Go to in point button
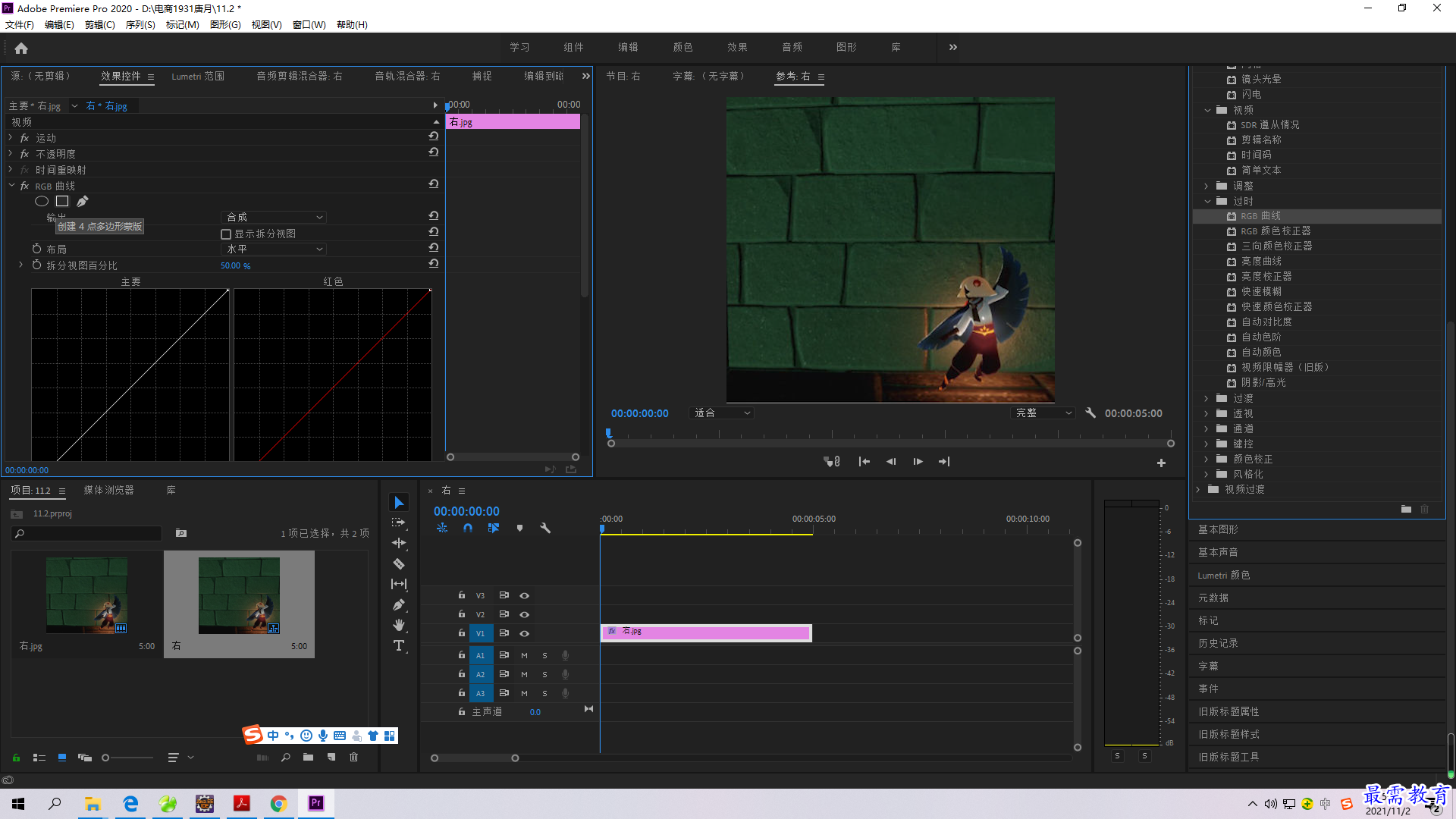 tap(864, 462)
